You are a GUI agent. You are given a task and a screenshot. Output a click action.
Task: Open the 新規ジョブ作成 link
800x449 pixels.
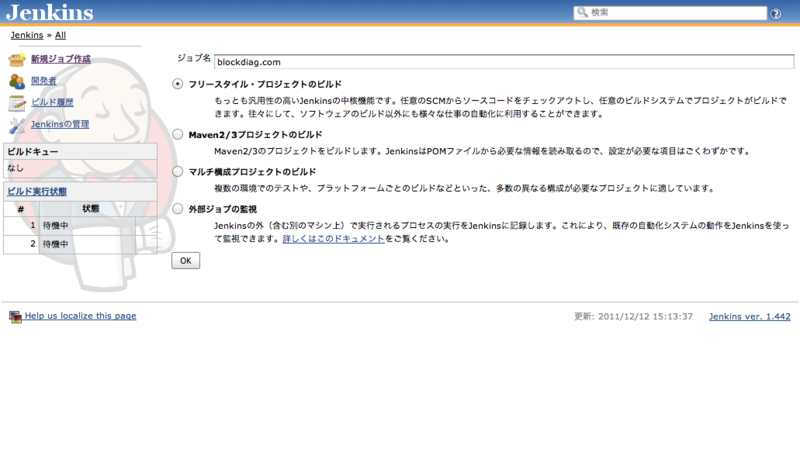coord(61,59)
